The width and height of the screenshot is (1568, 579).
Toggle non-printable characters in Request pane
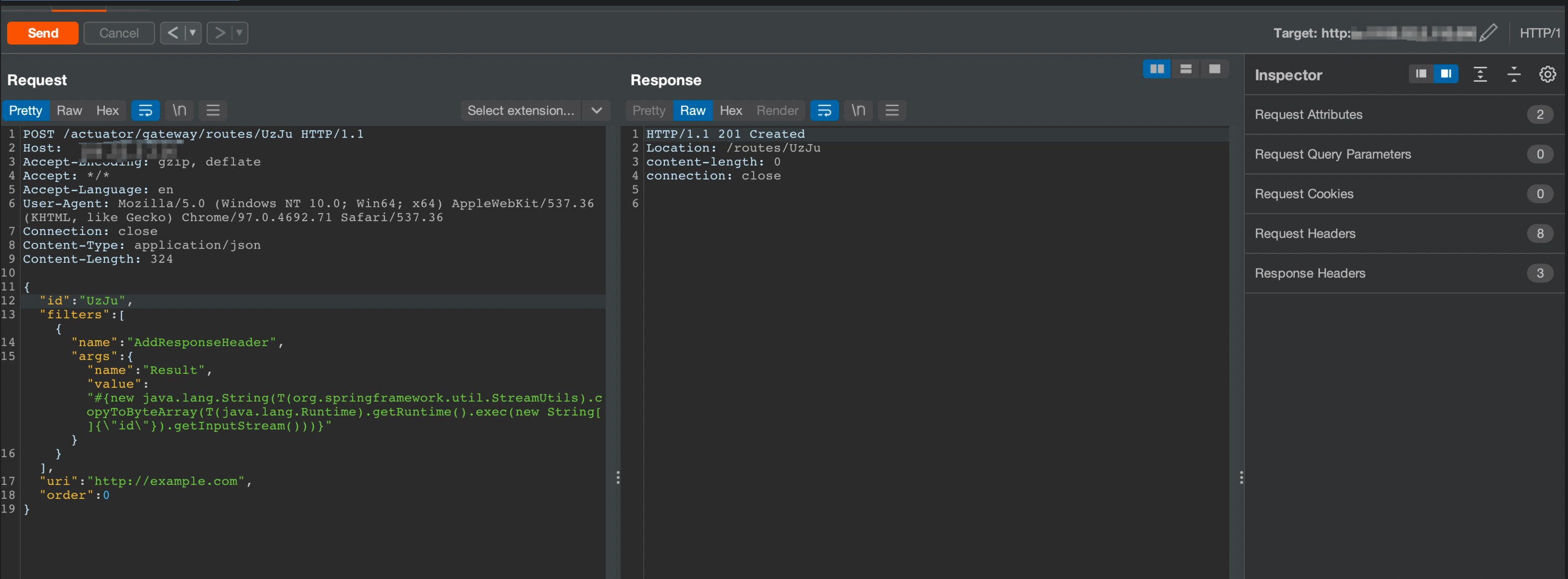pyautogui.click(x=180, y=110)
